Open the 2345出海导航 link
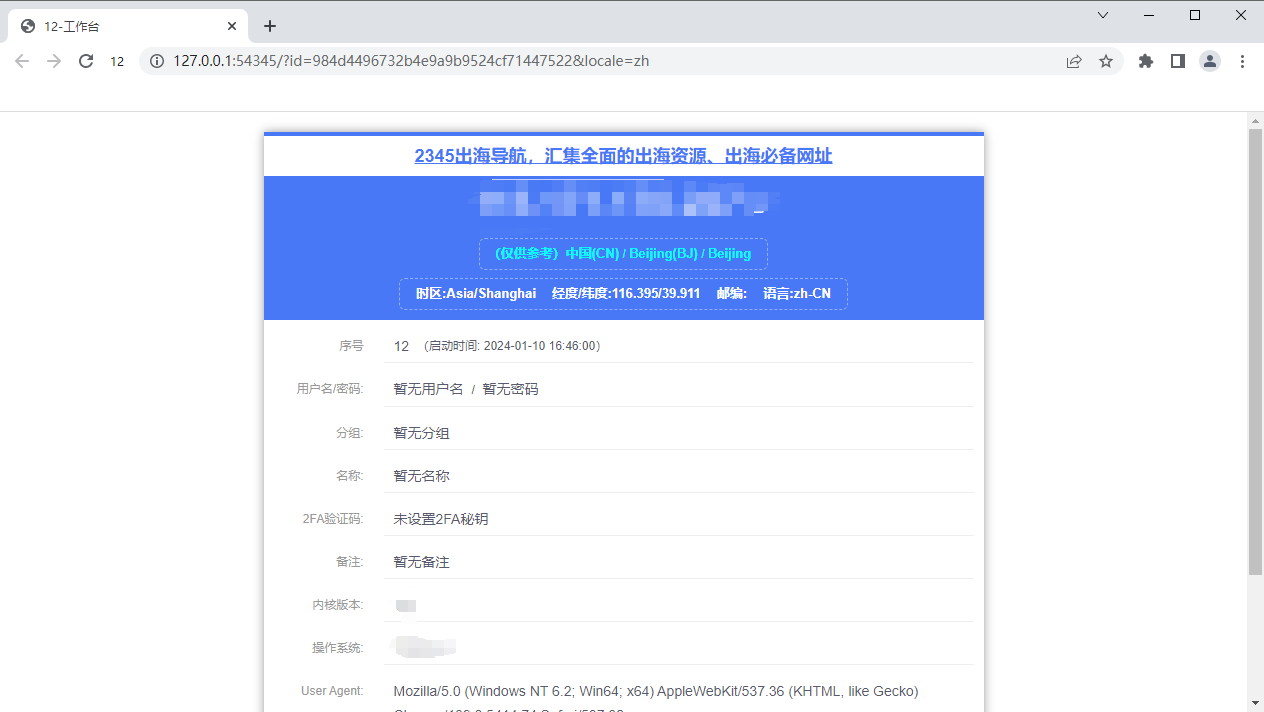Screen dimensions: 1264x712 tap(623, 156)
